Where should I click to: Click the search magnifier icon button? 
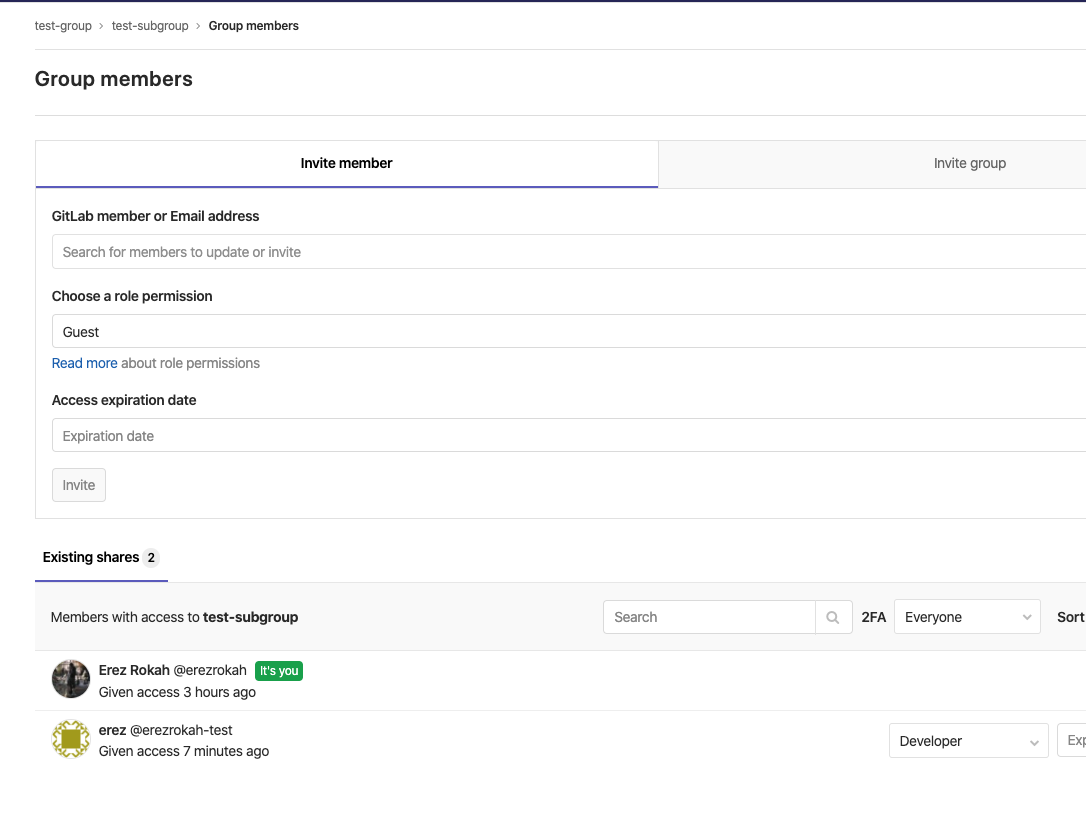point(833,617)
